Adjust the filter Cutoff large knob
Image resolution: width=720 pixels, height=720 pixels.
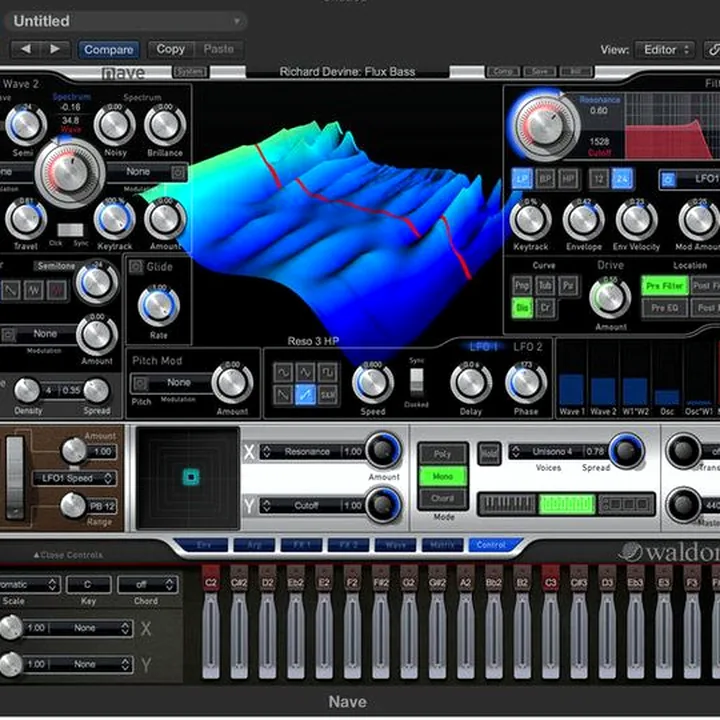point(545,125)
